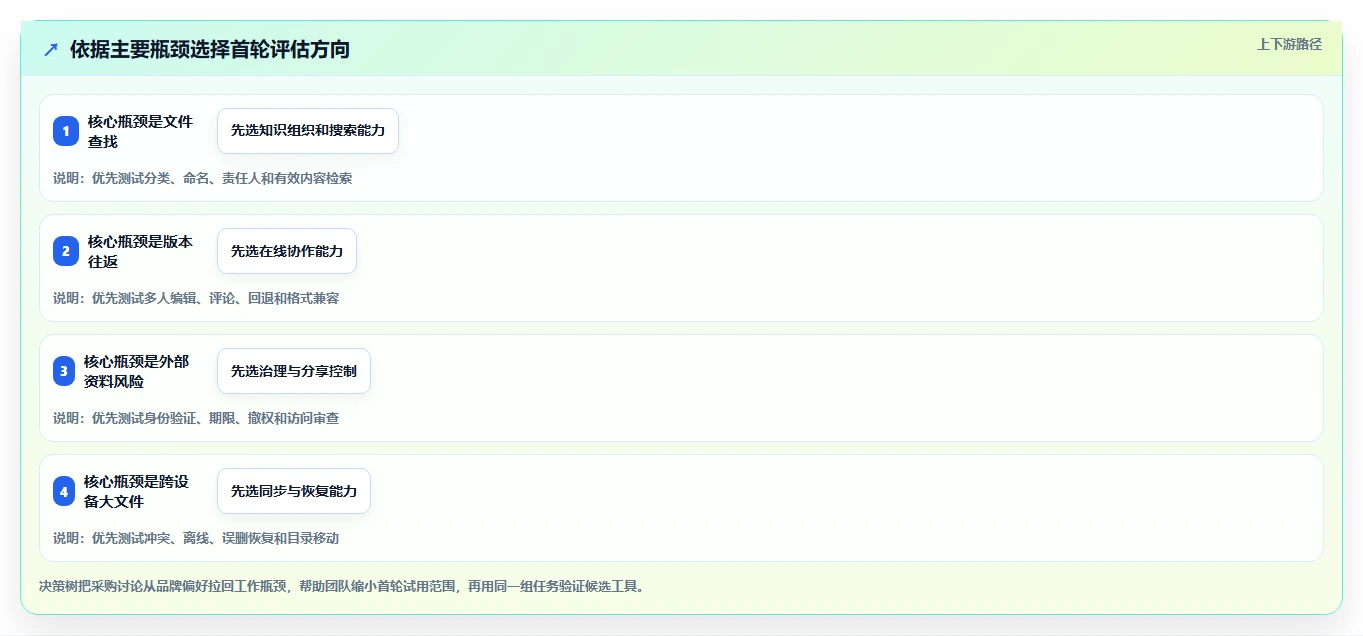1363x636 pixels.
Task: Click the footer text starting with 决策树把采购讨论
Action: [x=342, y=586]
